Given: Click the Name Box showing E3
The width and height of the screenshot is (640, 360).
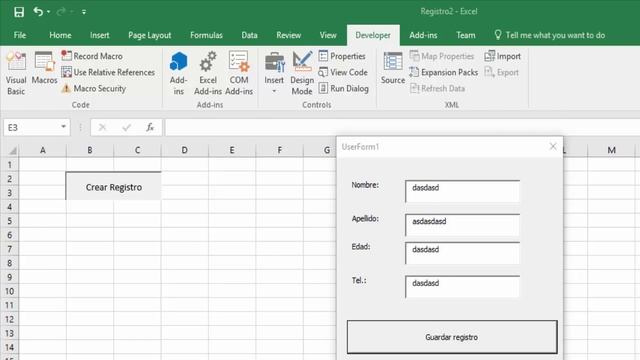Looking at the screenshot, I should [31, 127].
